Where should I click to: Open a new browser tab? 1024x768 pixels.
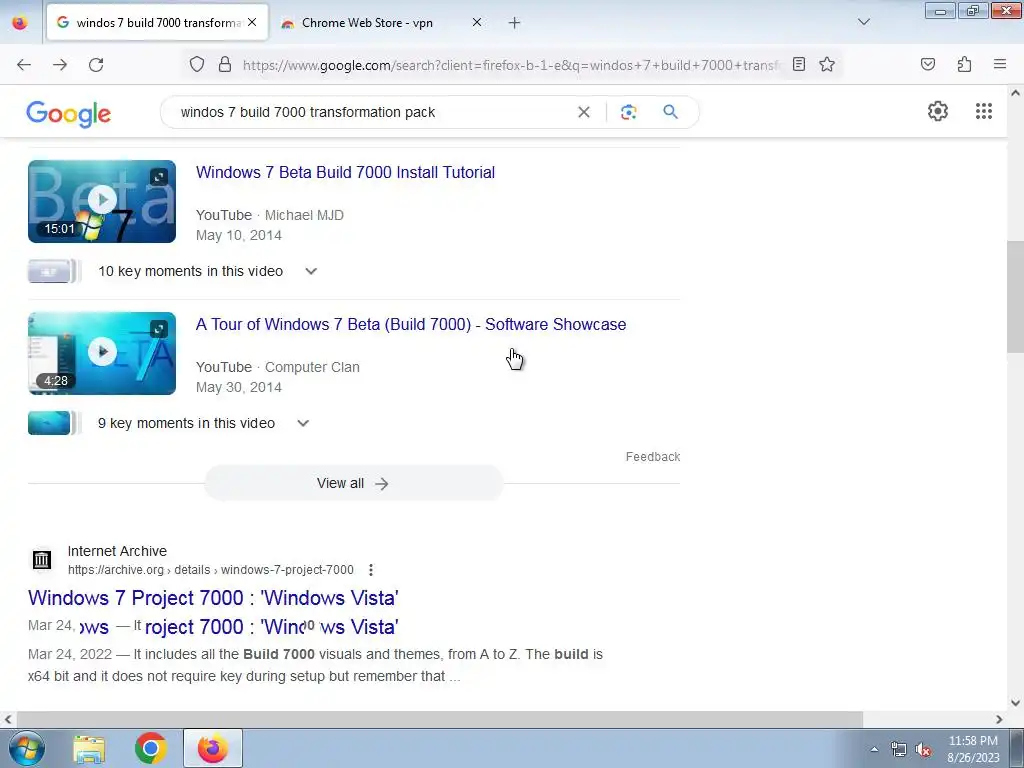(515, 23)
